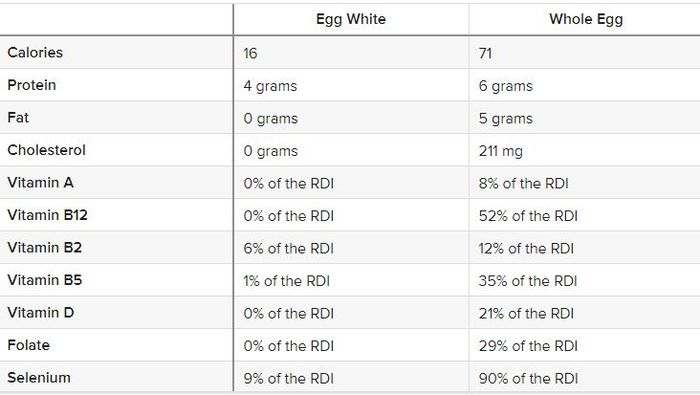700x395 pixels.
Task: Click the whole egg calories value 71
Action: [485, 54]
